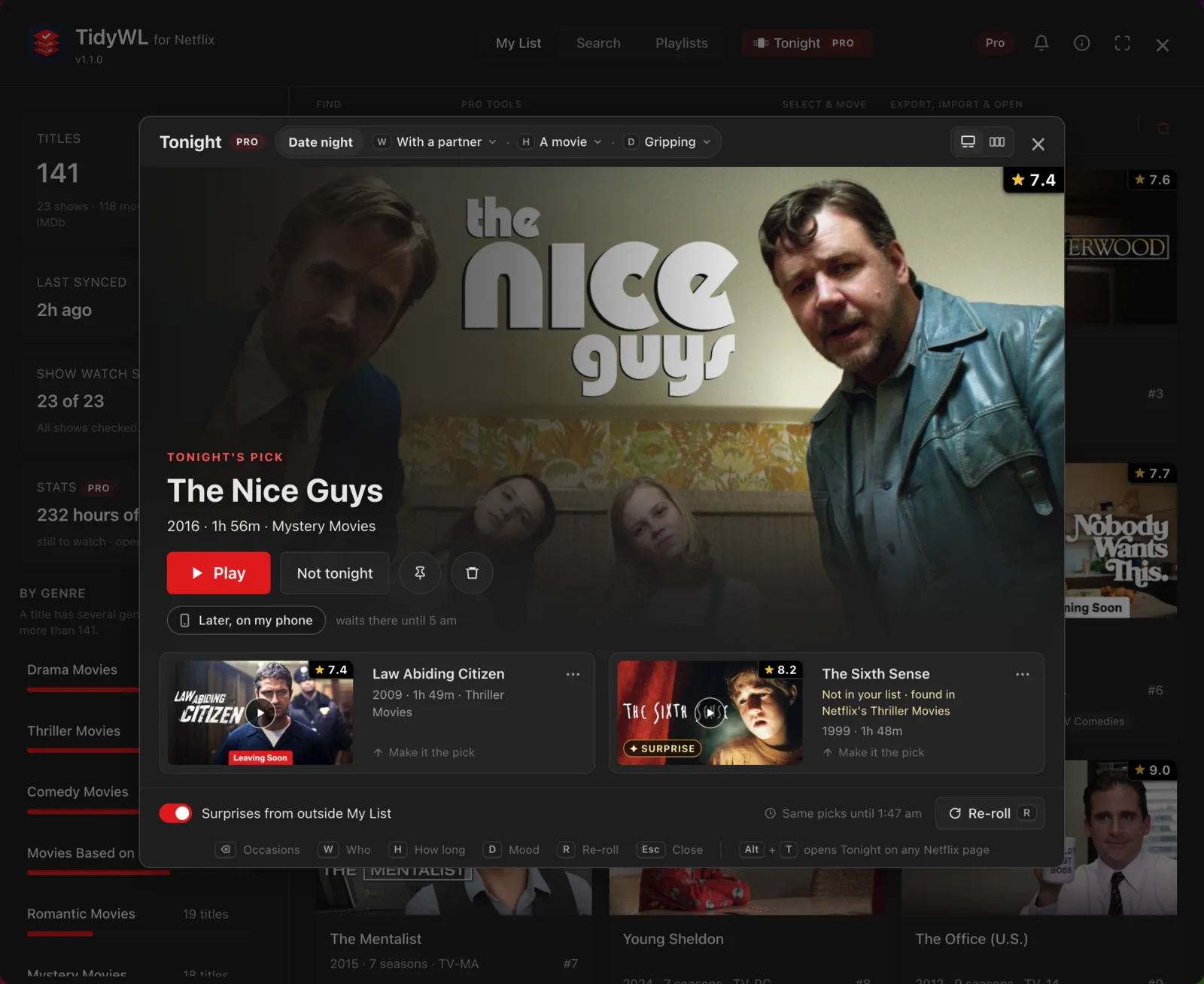Screen dimensions: 1204x984
Task: Click the red Play button
Action: [x=218, y=573]
